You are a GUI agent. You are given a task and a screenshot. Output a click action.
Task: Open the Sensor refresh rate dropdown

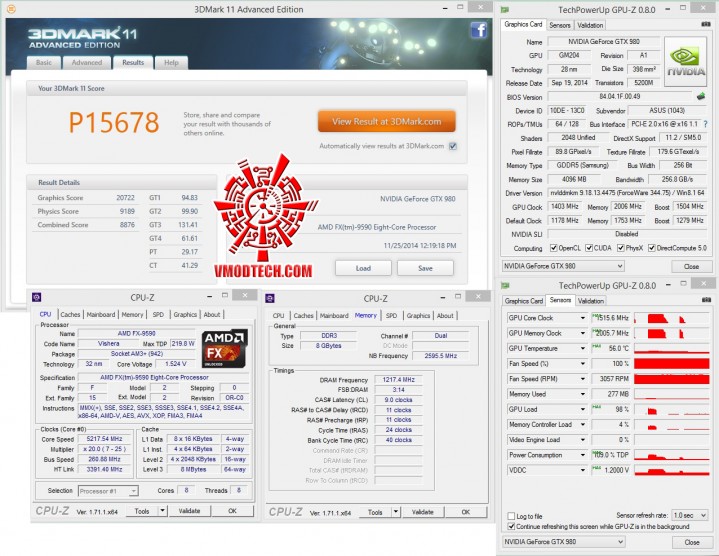(689, 515)
